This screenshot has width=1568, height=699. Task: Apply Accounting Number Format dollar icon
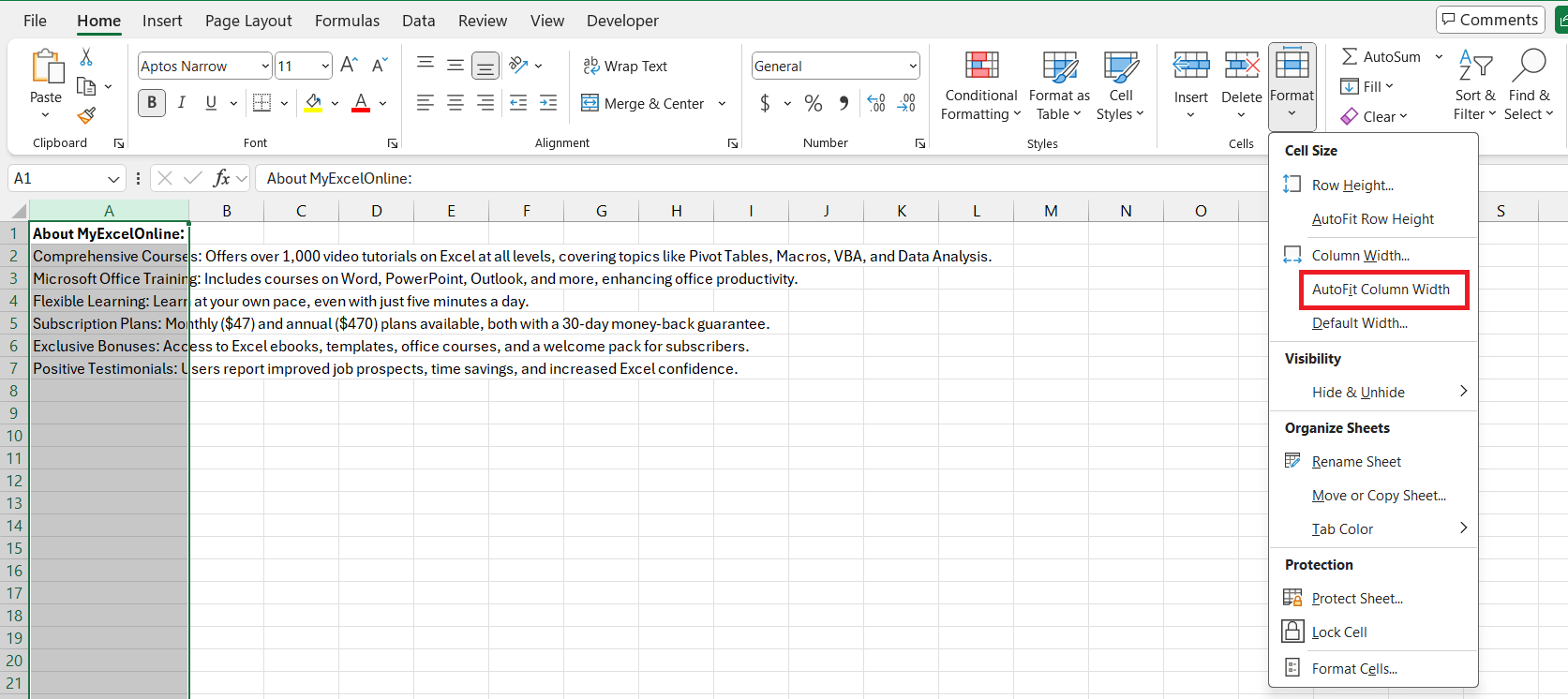(765, 103)
